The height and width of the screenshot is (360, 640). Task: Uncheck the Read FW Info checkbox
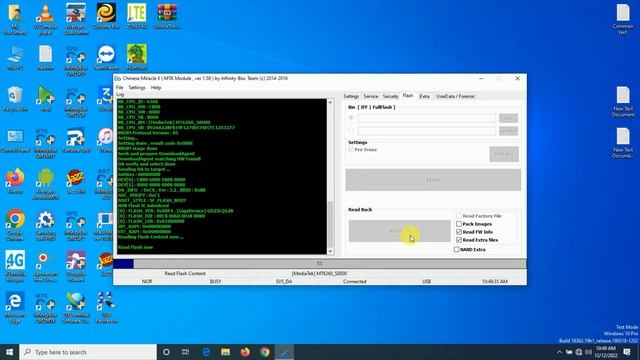coord(459,232)
